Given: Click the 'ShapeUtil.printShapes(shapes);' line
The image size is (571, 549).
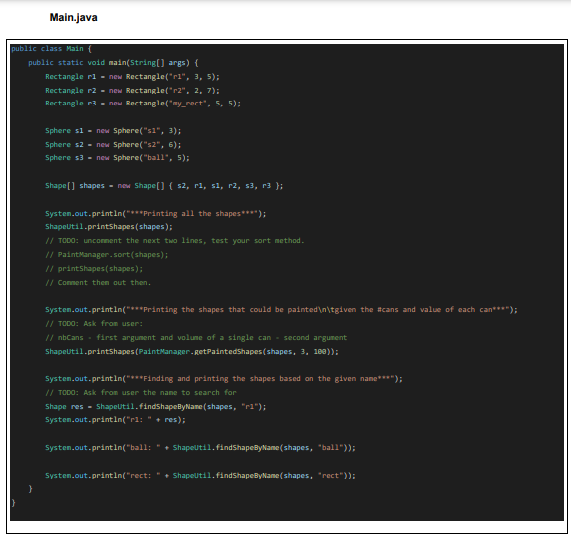Looking at the screenshot, I should point(109,227).
